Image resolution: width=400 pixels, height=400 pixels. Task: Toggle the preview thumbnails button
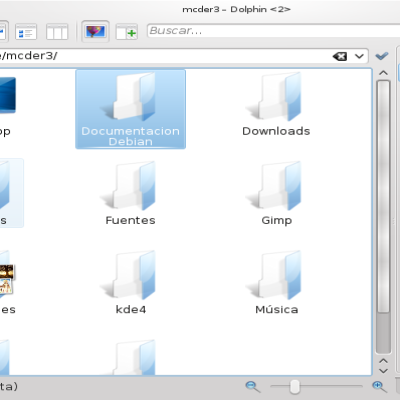point(95,32)
